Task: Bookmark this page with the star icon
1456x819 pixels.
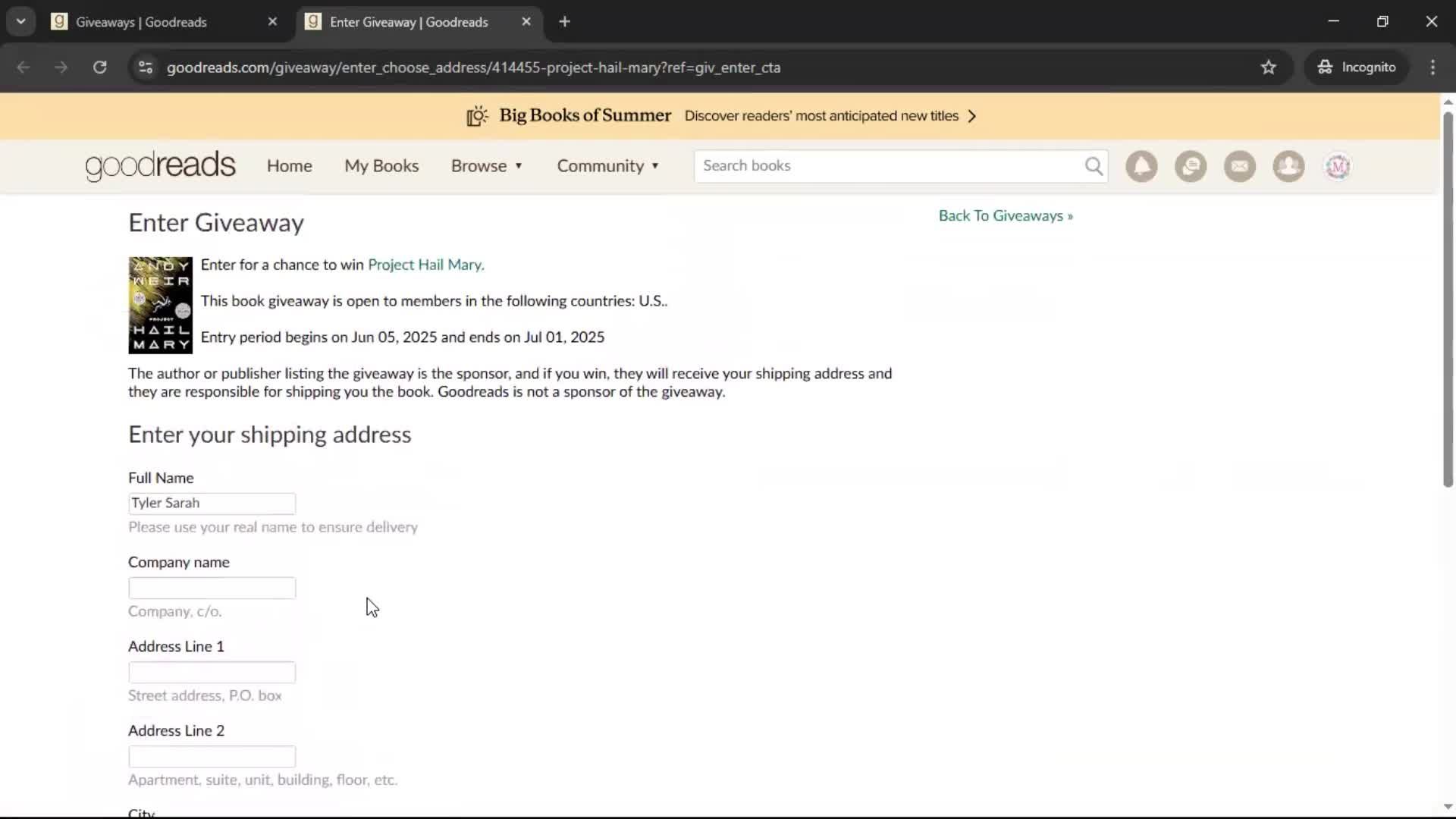Action: pyautogui.click(x=1269, y=67)
